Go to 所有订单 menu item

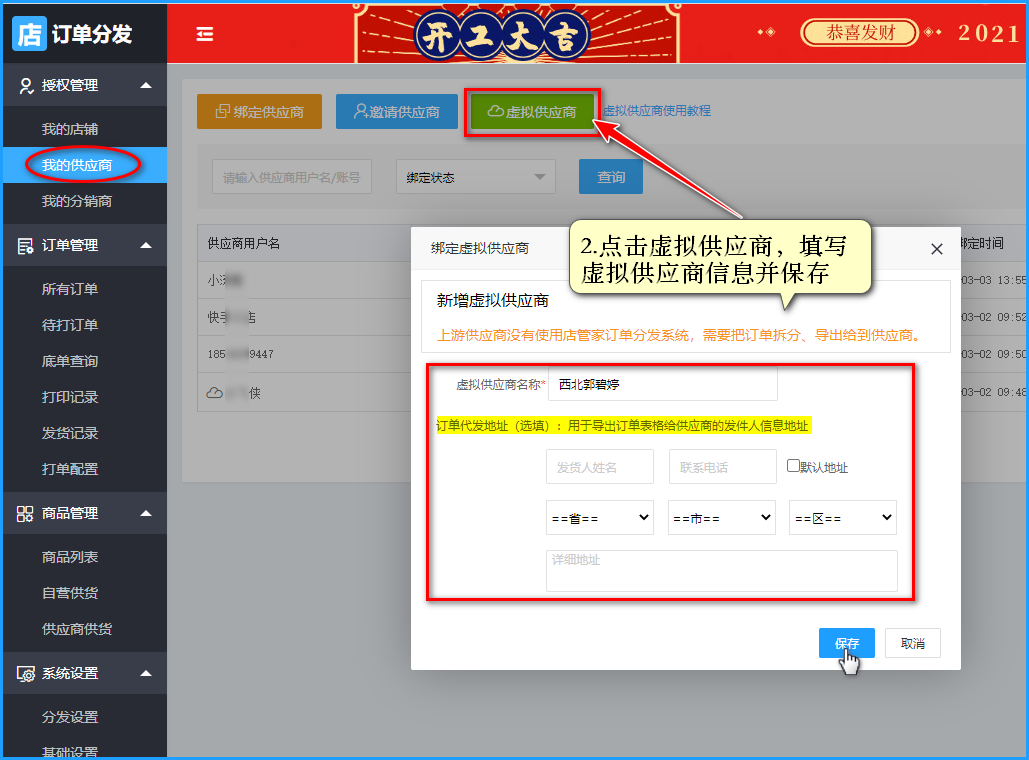click(70, 290)
